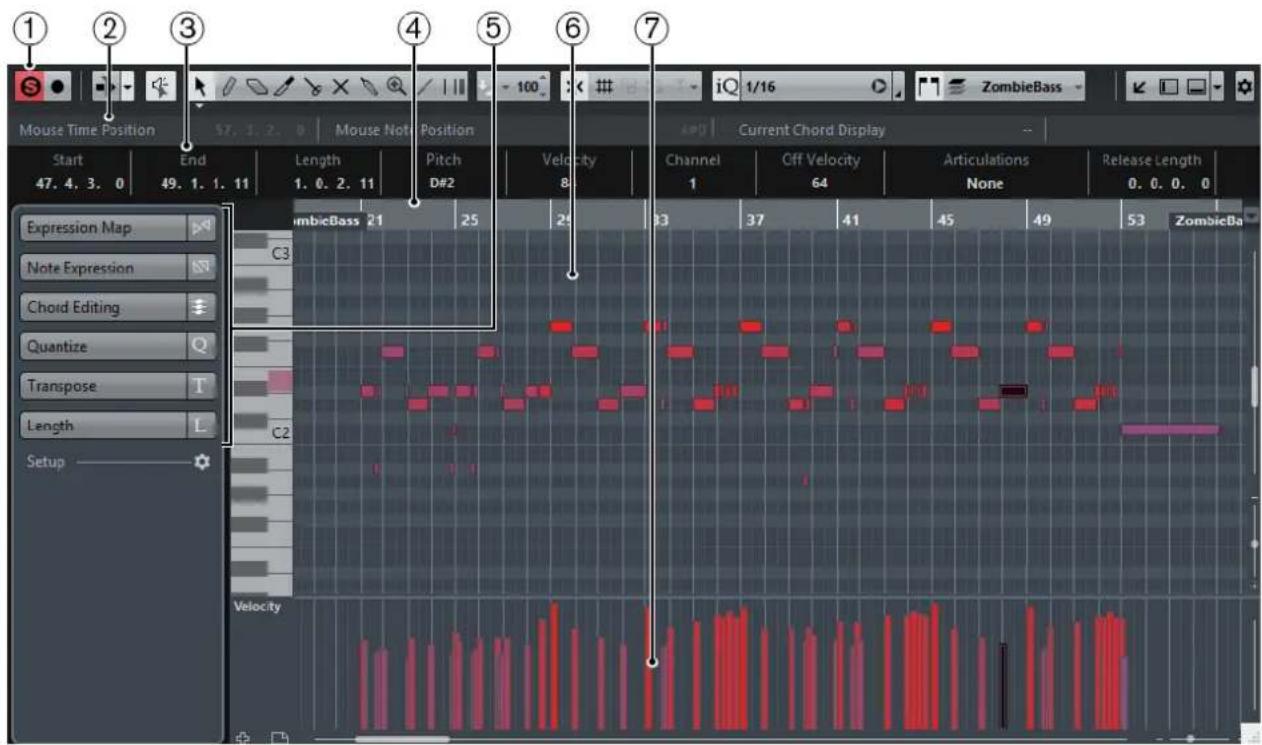Click Release Length value 0. 0. 0. 0
Screen dimensions: 1262x745
1170,184
